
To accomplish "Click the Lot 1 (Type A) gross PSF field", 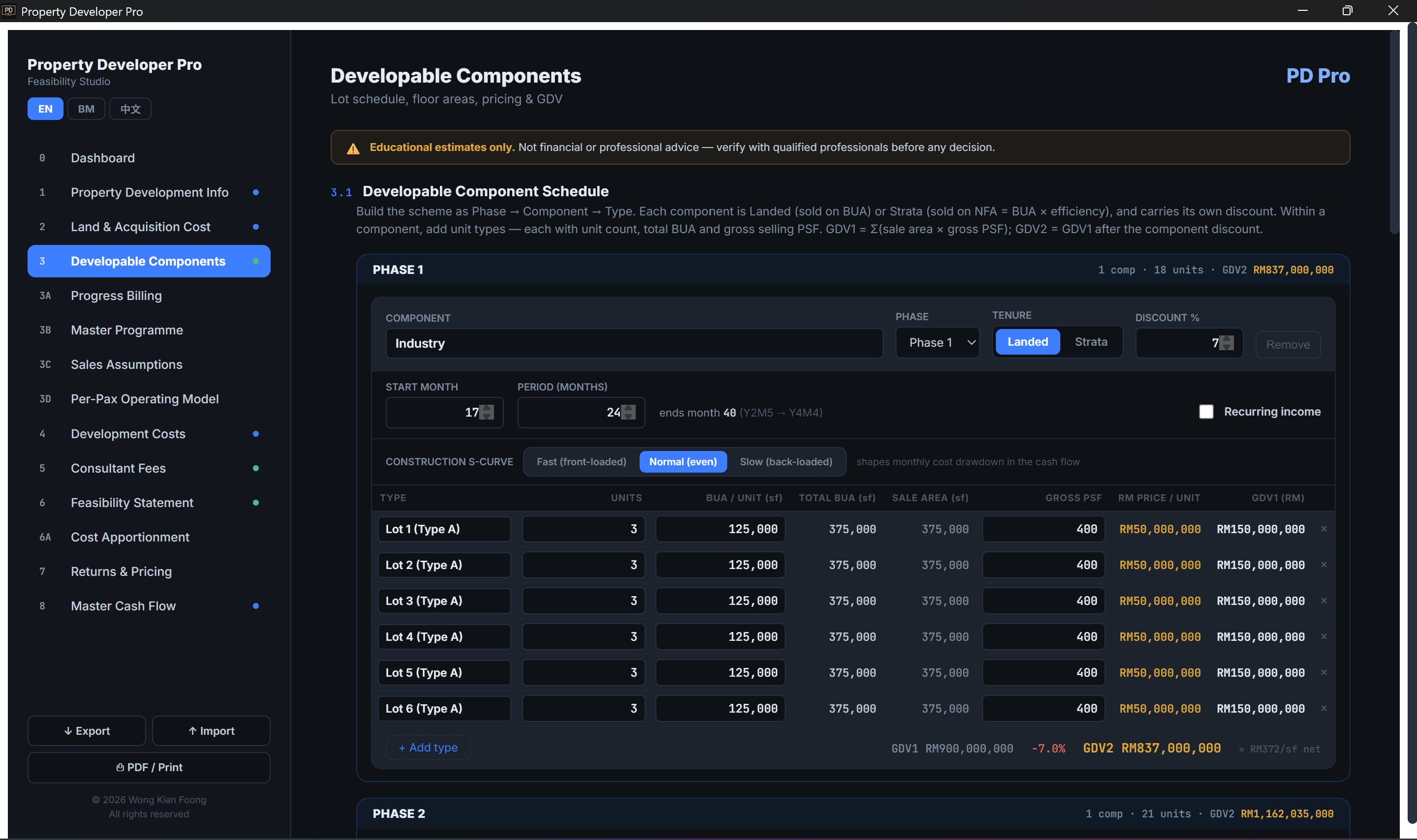I will coord(1044,529).
